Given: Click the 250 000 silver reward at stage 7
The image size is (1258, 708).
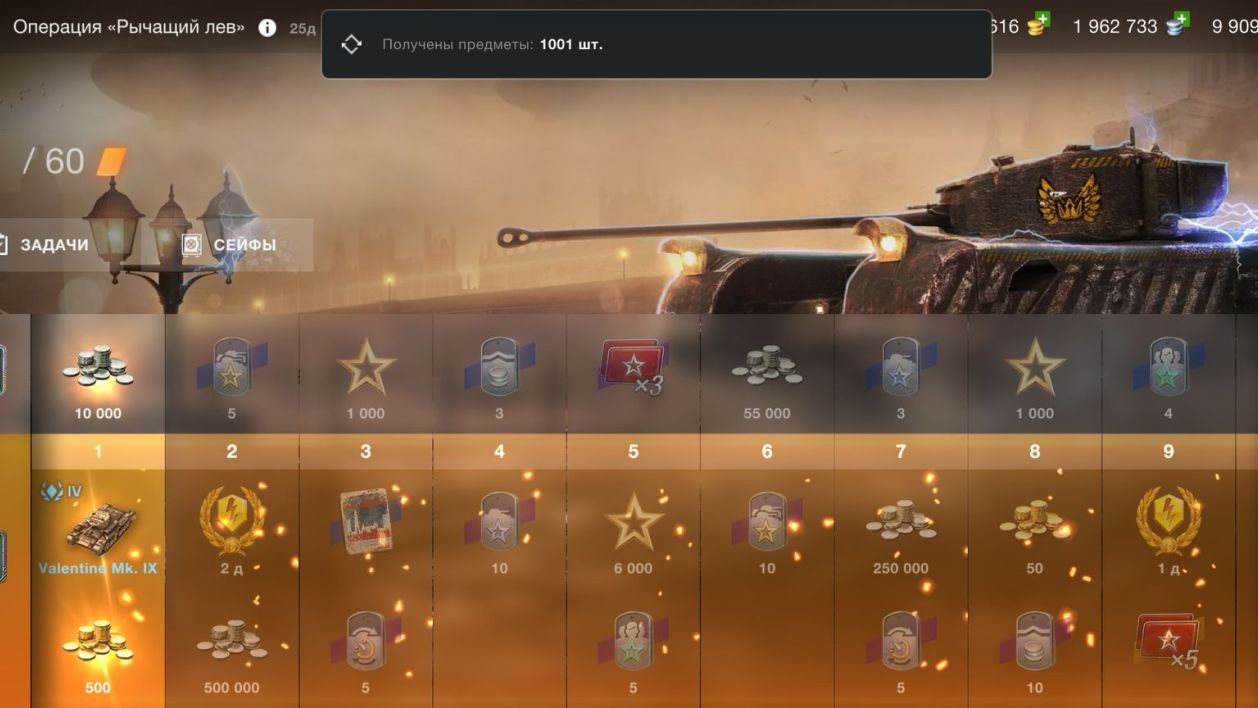Looking at the screenshot, I should click(x=901, y=528).
